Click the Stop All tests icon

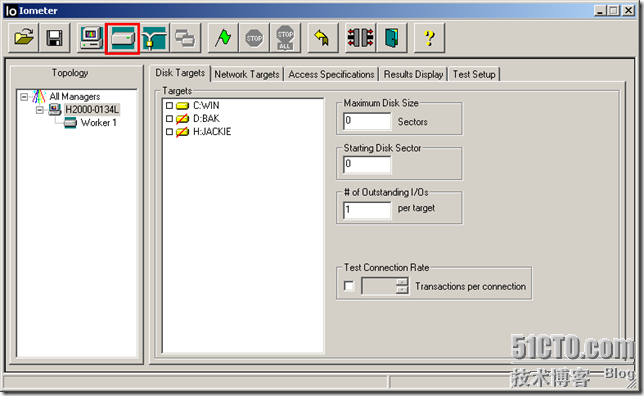285,38
